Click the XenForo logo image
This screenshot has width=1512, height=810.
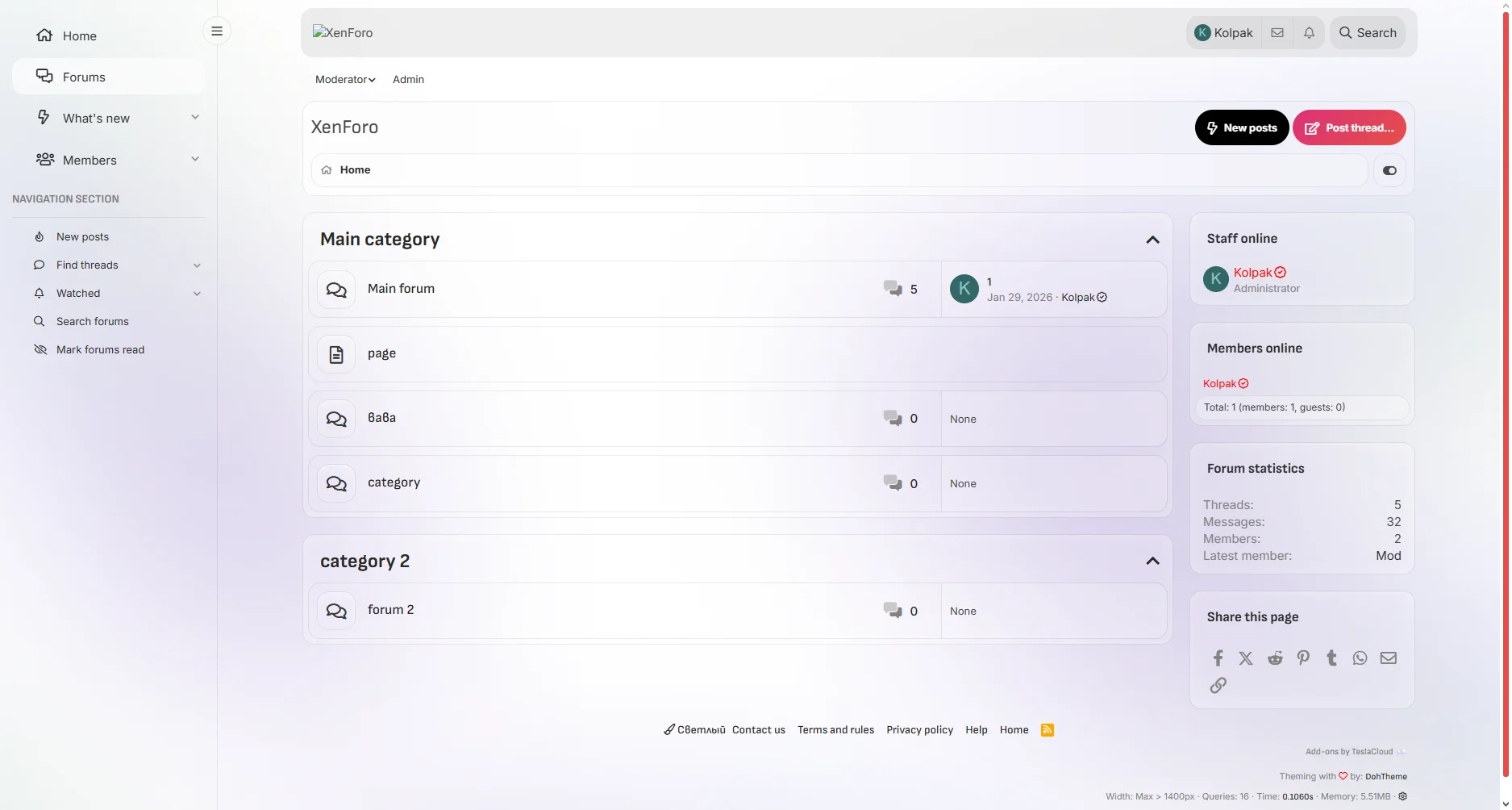343,33
